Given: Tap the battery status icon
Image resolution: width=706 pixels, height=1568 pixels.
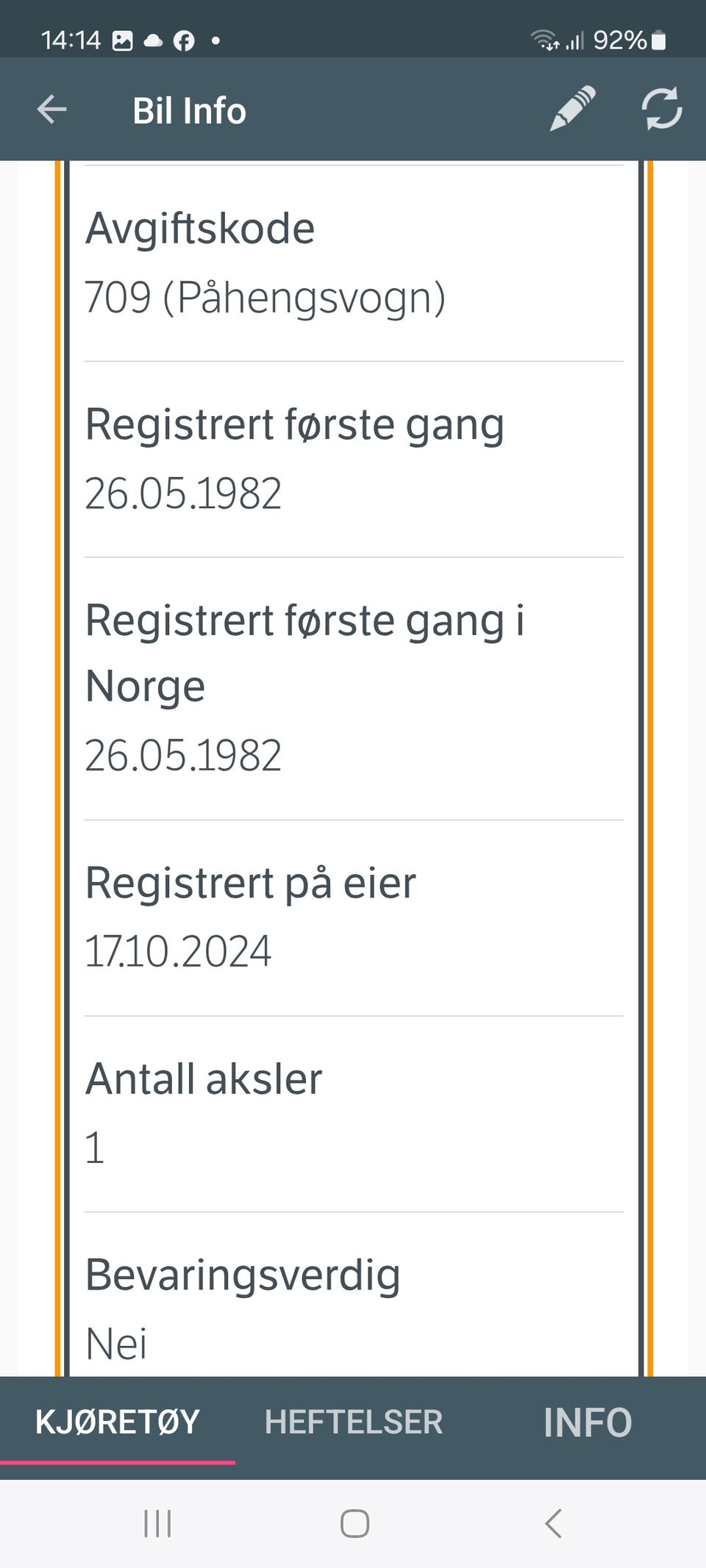Looking at the screenshot, I should coord(659,40).
